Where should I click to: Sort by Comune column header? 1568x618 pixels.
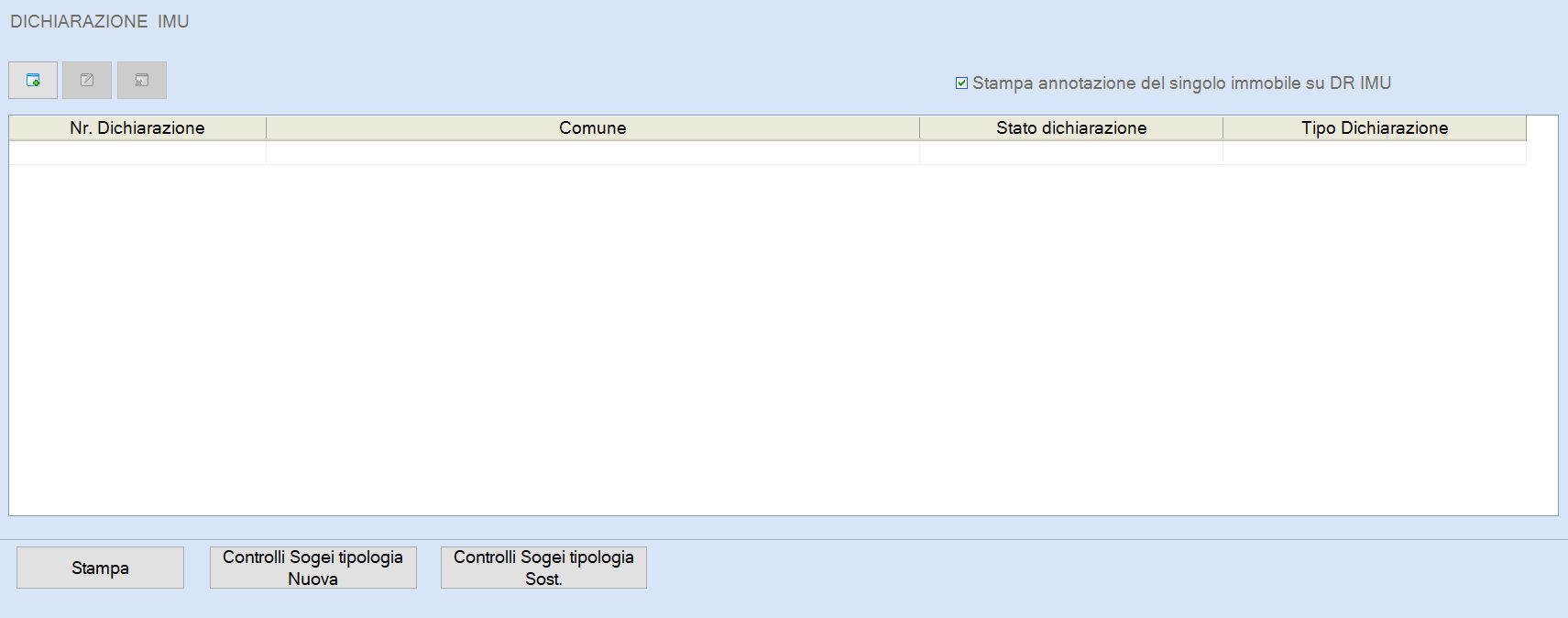593,127
